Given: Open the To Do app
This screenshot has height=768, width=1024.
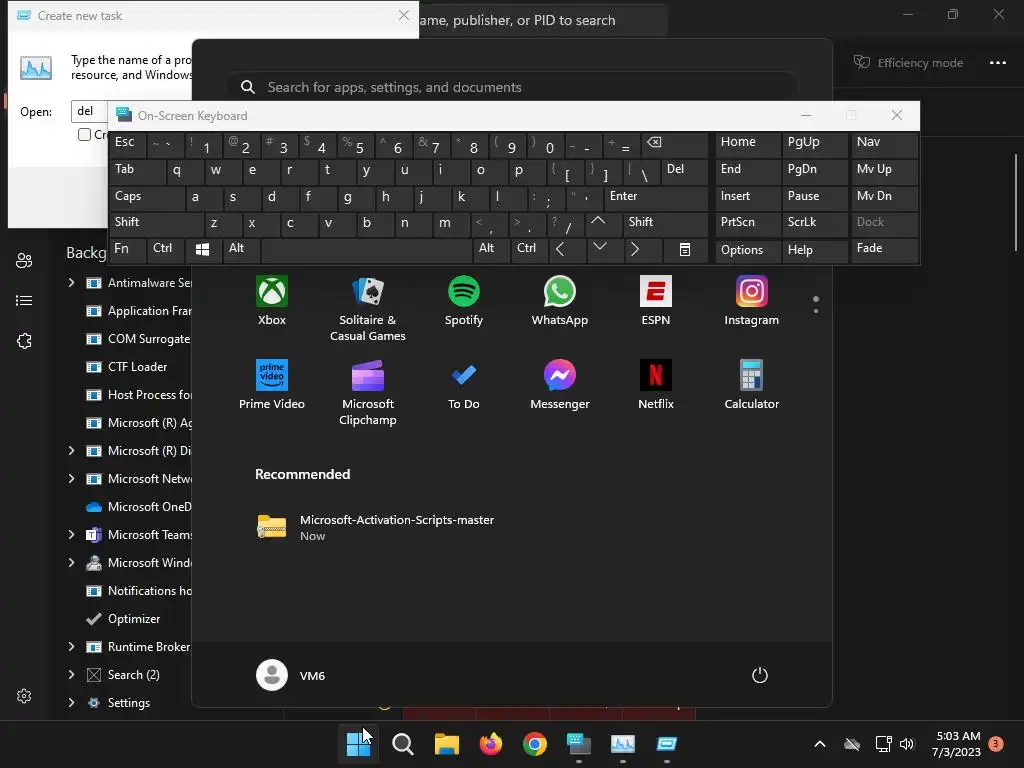Looking at the screenshot, I should (464, 385).
